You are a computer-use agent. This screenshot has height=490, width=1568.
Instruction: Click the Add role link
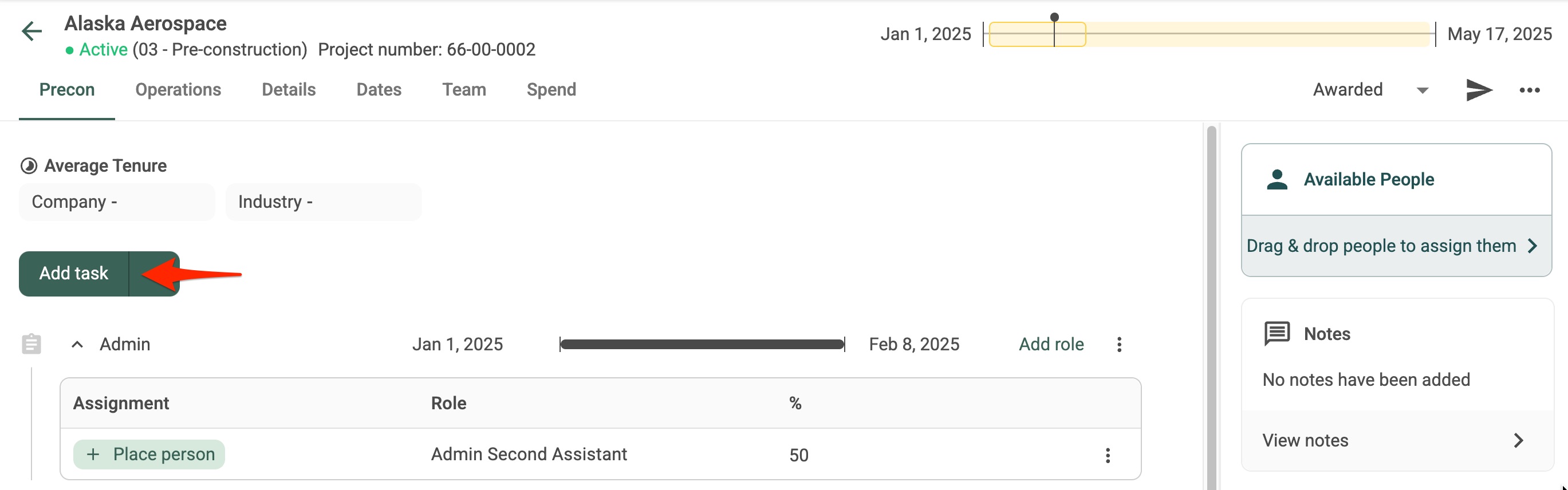pos(1051,345)
